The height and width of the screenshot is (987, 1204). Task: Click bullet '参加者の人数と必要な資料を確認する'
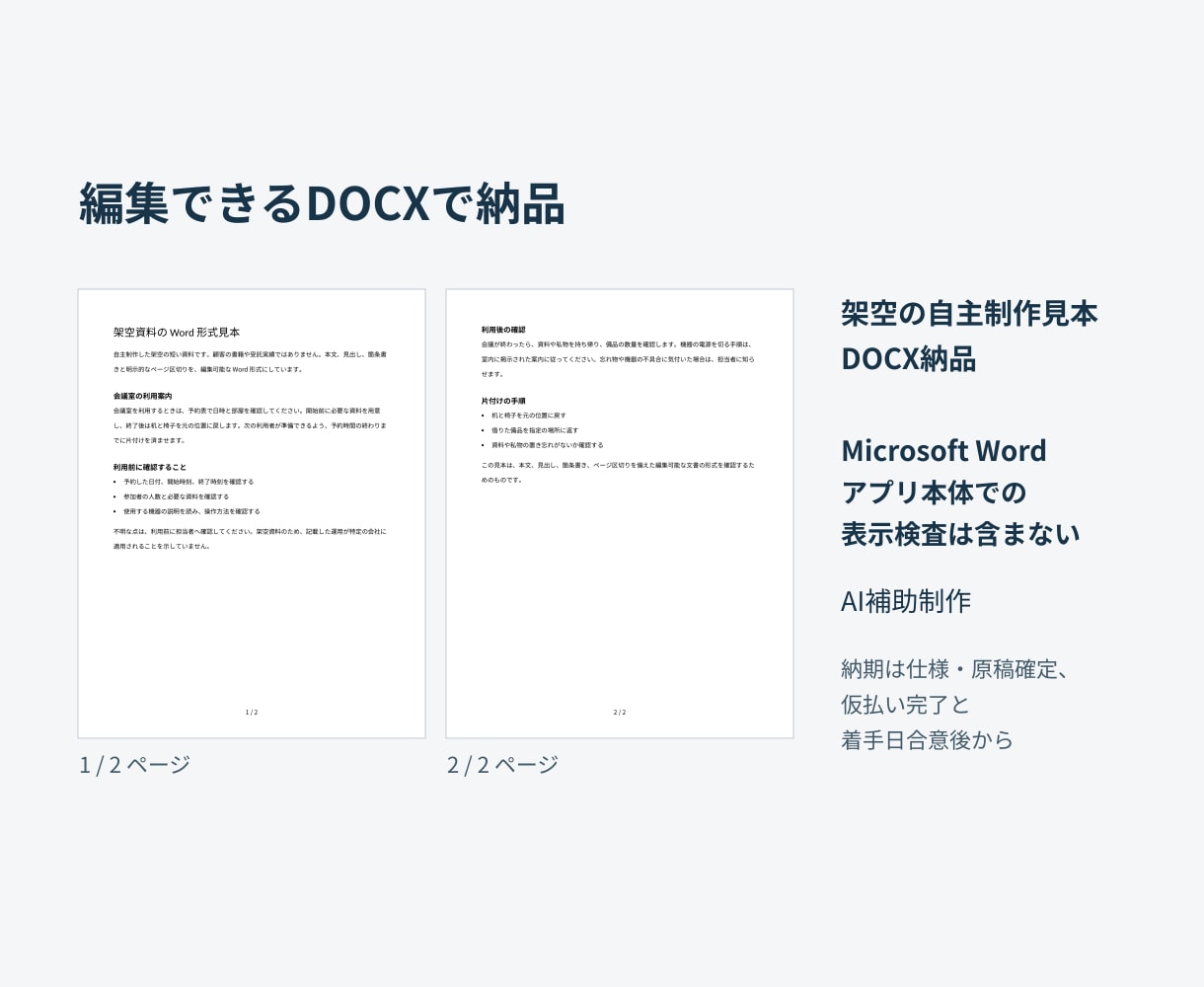(176, 496)
